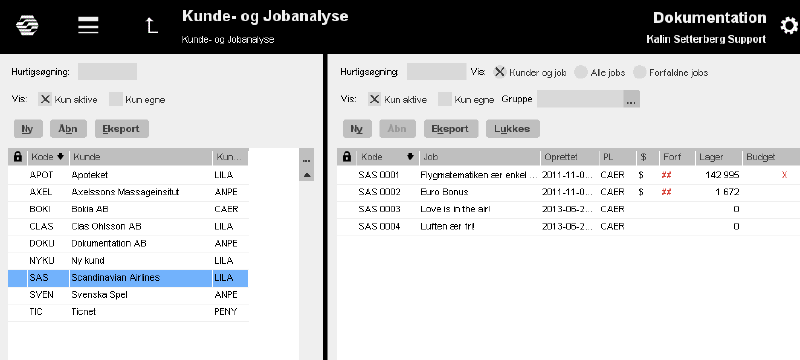Viewport: 800px width, 360px height.
Task: Select job SAS 0001 Flygmatematiken
Action: pos(568,175)
